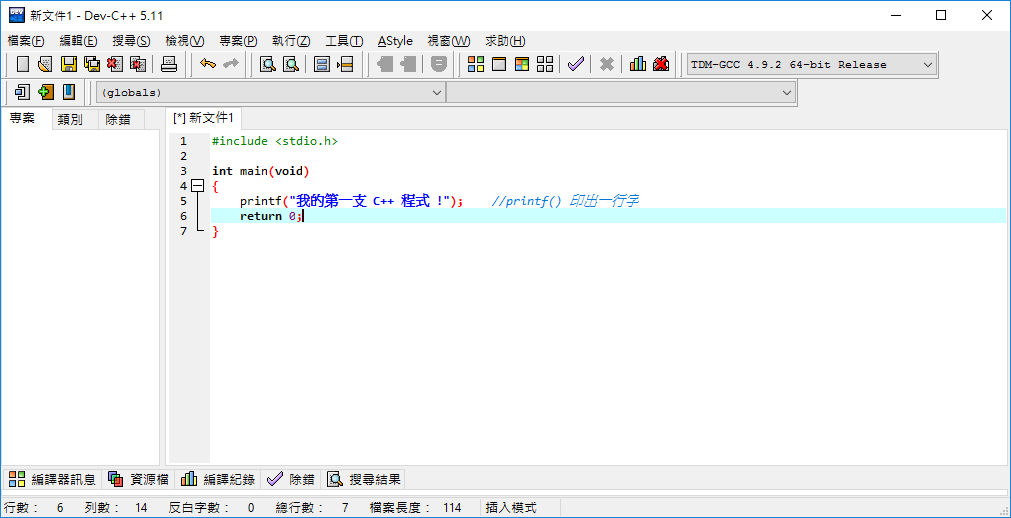This screenshot has height=518, width=1011.
Task: Open the 求助(H) menu
Action: pos(506,41)
